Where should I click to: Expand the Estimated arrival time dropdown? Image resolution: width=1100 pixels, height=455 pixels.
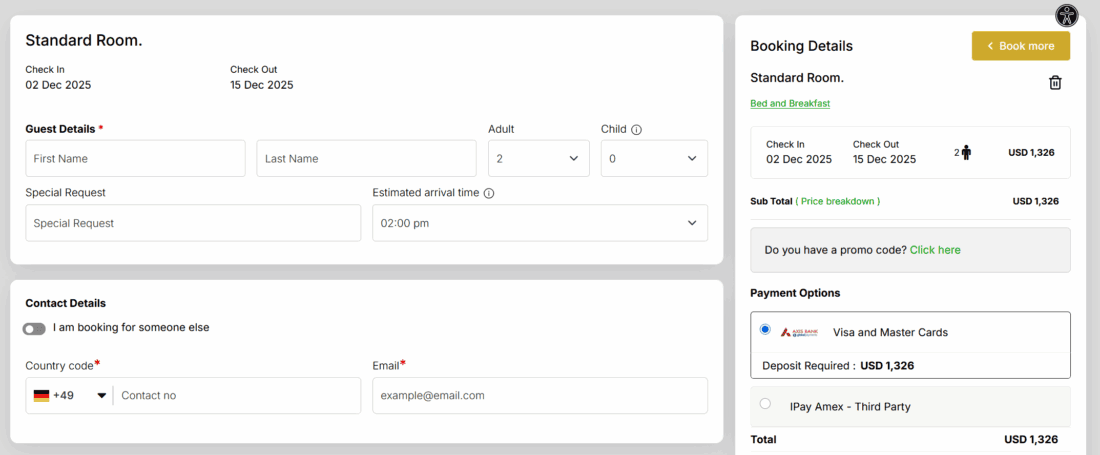pos(539,223)
